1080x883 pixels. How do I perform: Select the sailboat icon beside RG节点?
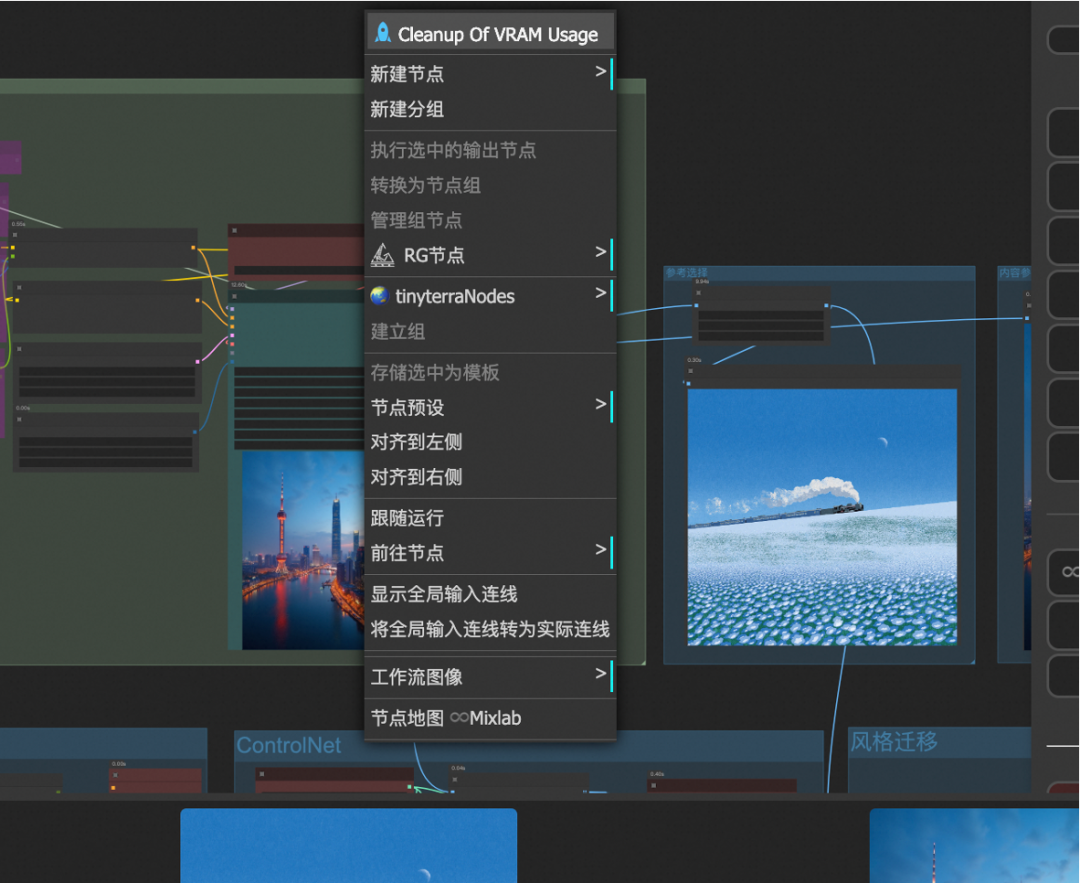(x=383, y=255)
